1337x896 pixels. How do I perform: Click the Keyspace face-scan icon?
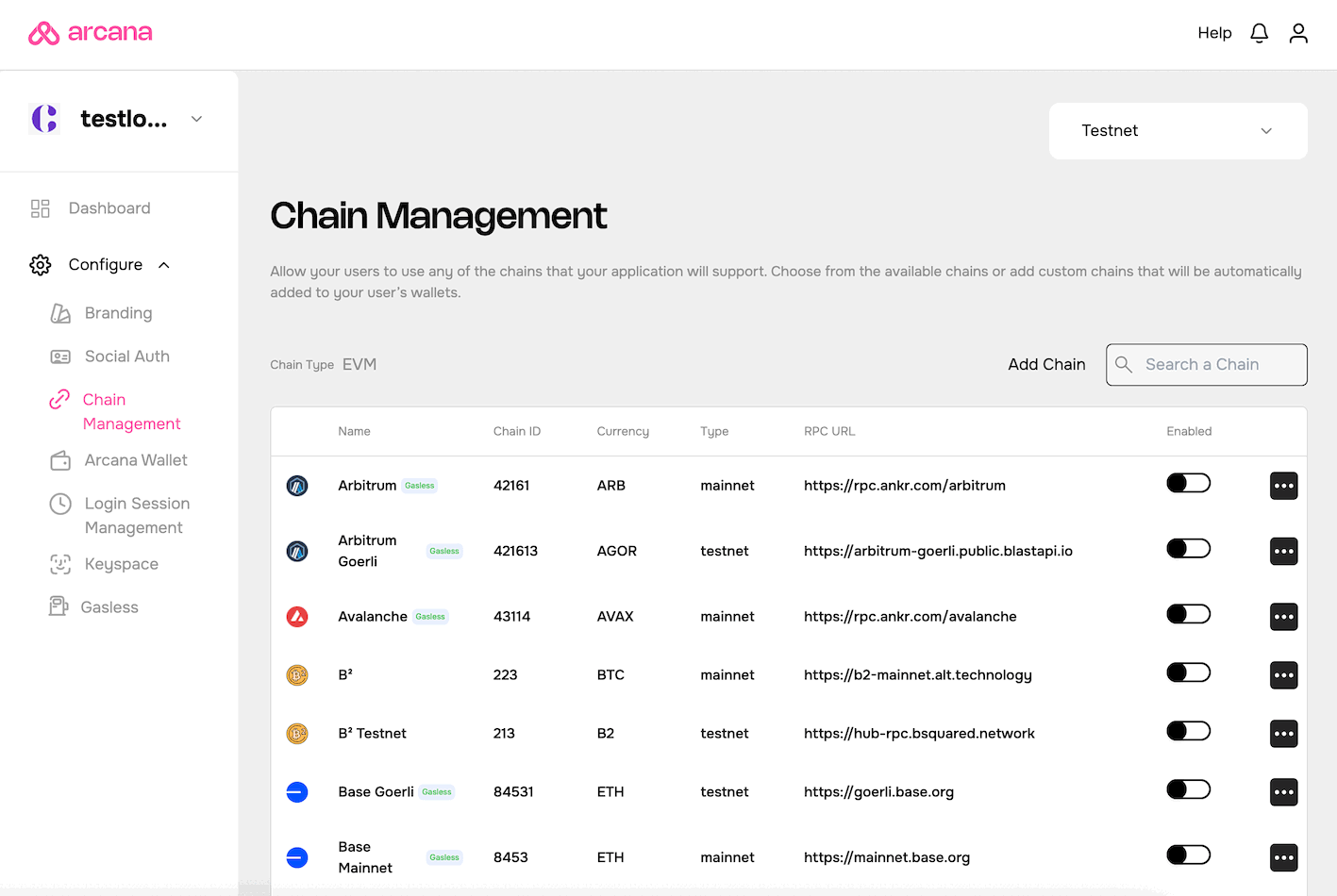(60, 564)
